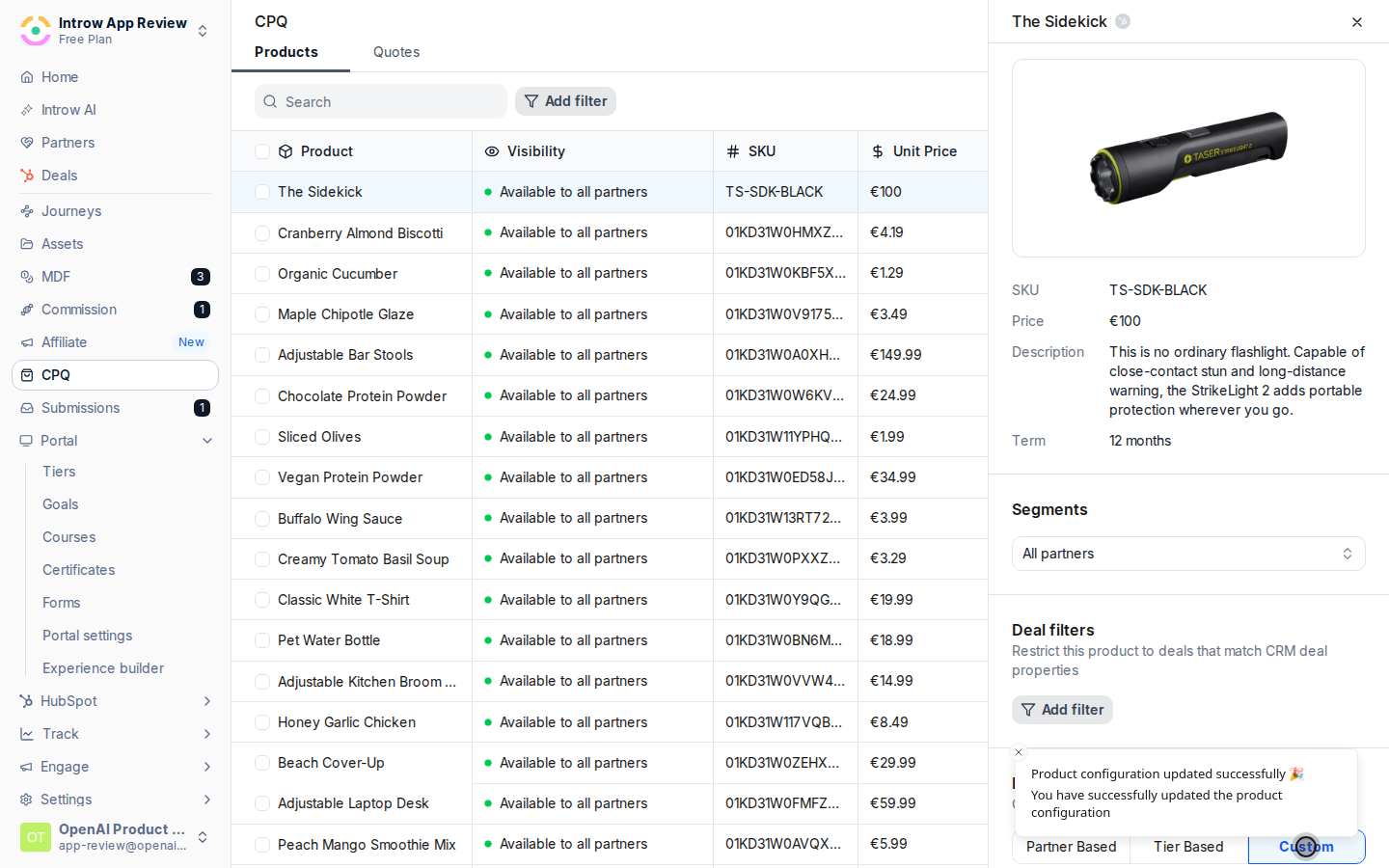Collapse the Portal section chevron

[207, 441]
